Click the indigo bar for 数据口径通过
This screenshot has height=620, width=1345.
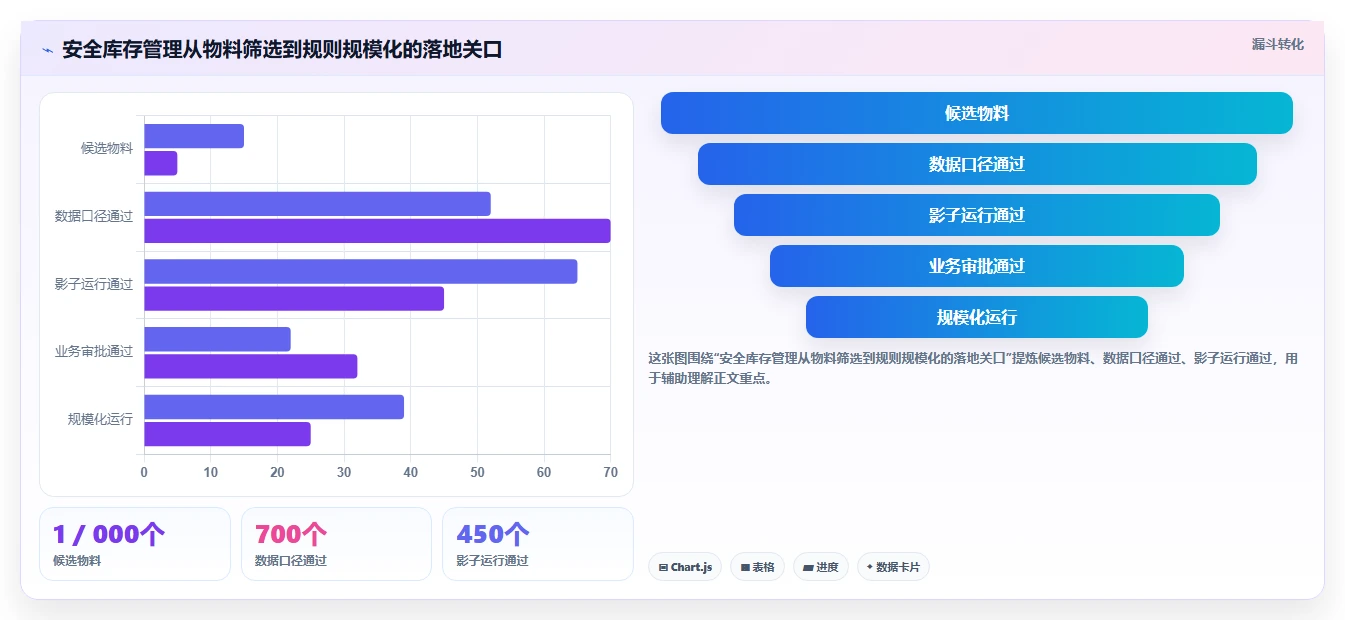tap(317, 204)
